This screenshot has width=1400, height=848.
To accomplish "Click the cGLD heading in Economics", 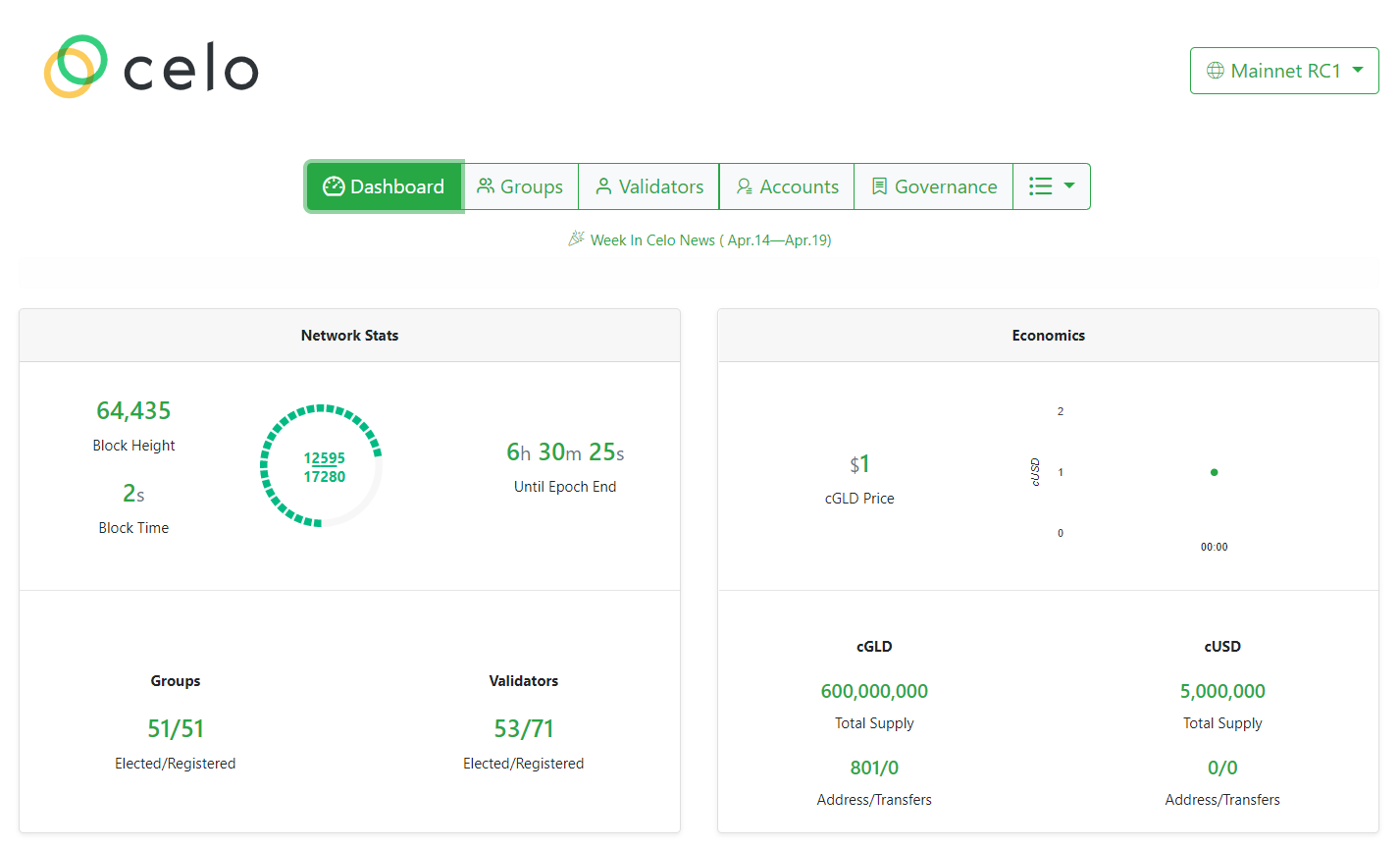I will pos(874,647).
